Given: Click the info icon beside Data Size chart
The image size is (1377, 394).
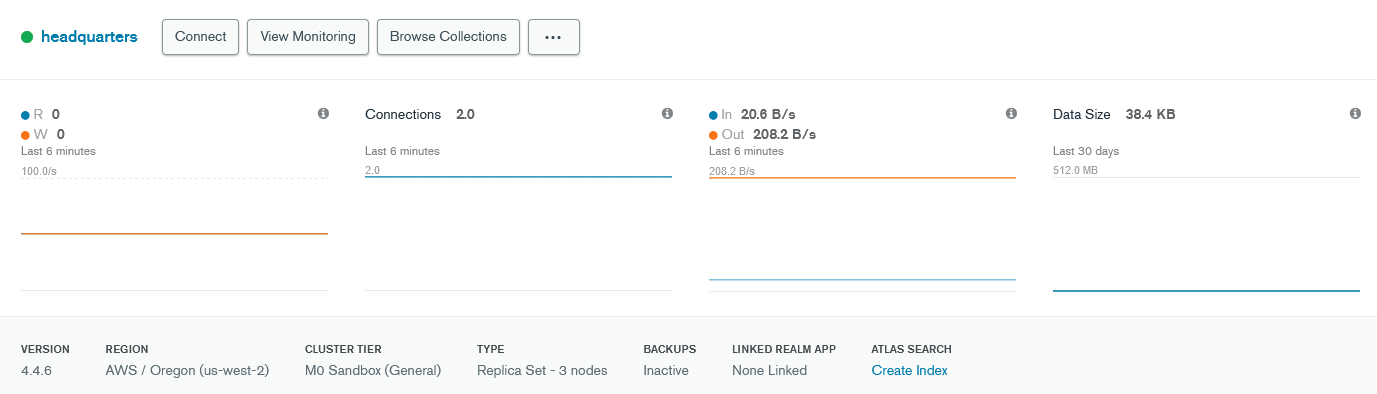Looking at the screenshot, I should click(1355, 114).
